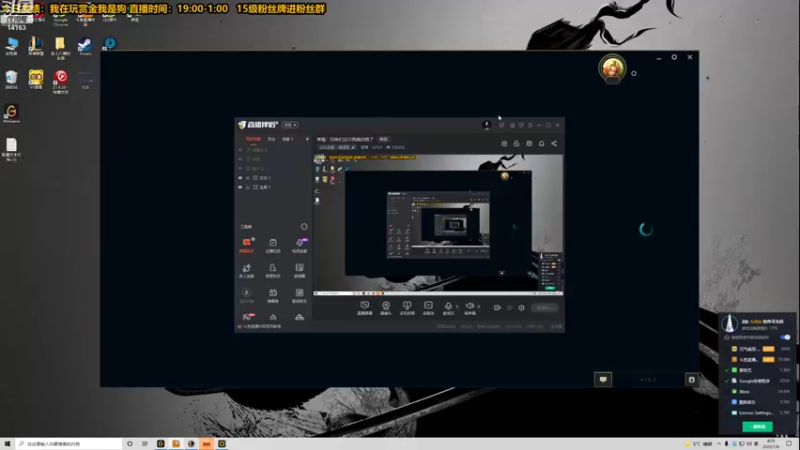Image resolution: width=800 pixels, height=450 pixels.
Task: Open the Recycle Bin desktop icon
Action: pos(11,79)
